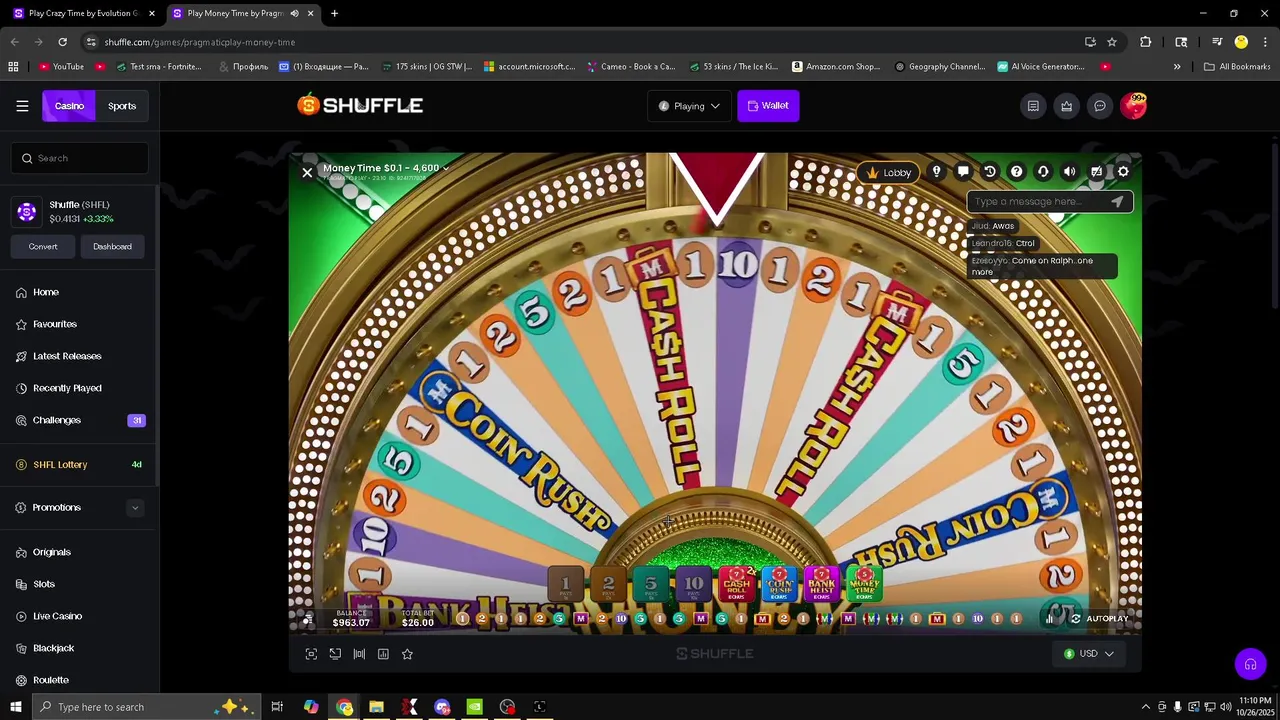Open live support headset icon in game
This screenshot has width=1280, height=720.
click(x=1043, y=172)
